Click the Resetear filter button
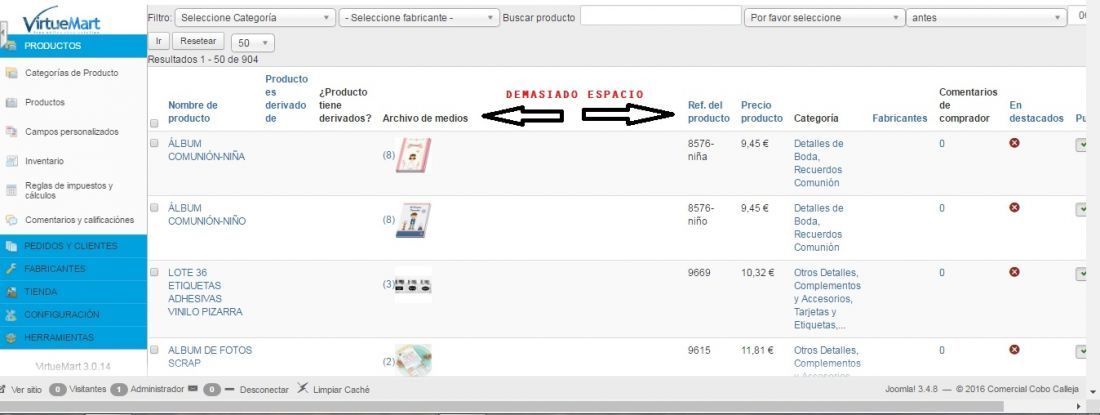The height and width of the screenshot is (415, 1100). (x=199, y=41)
